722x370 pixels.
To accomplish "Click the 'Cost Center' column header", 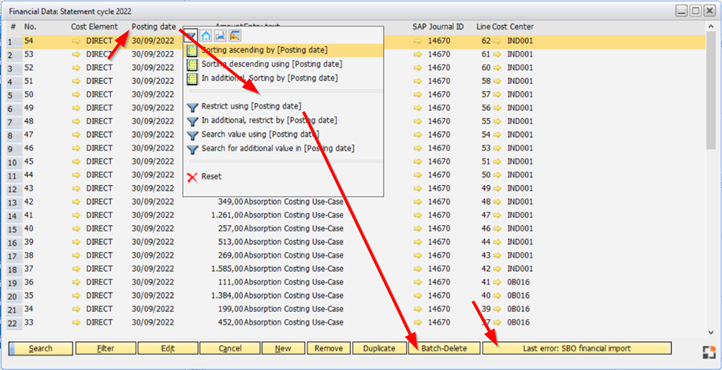I will click(513, 27).
